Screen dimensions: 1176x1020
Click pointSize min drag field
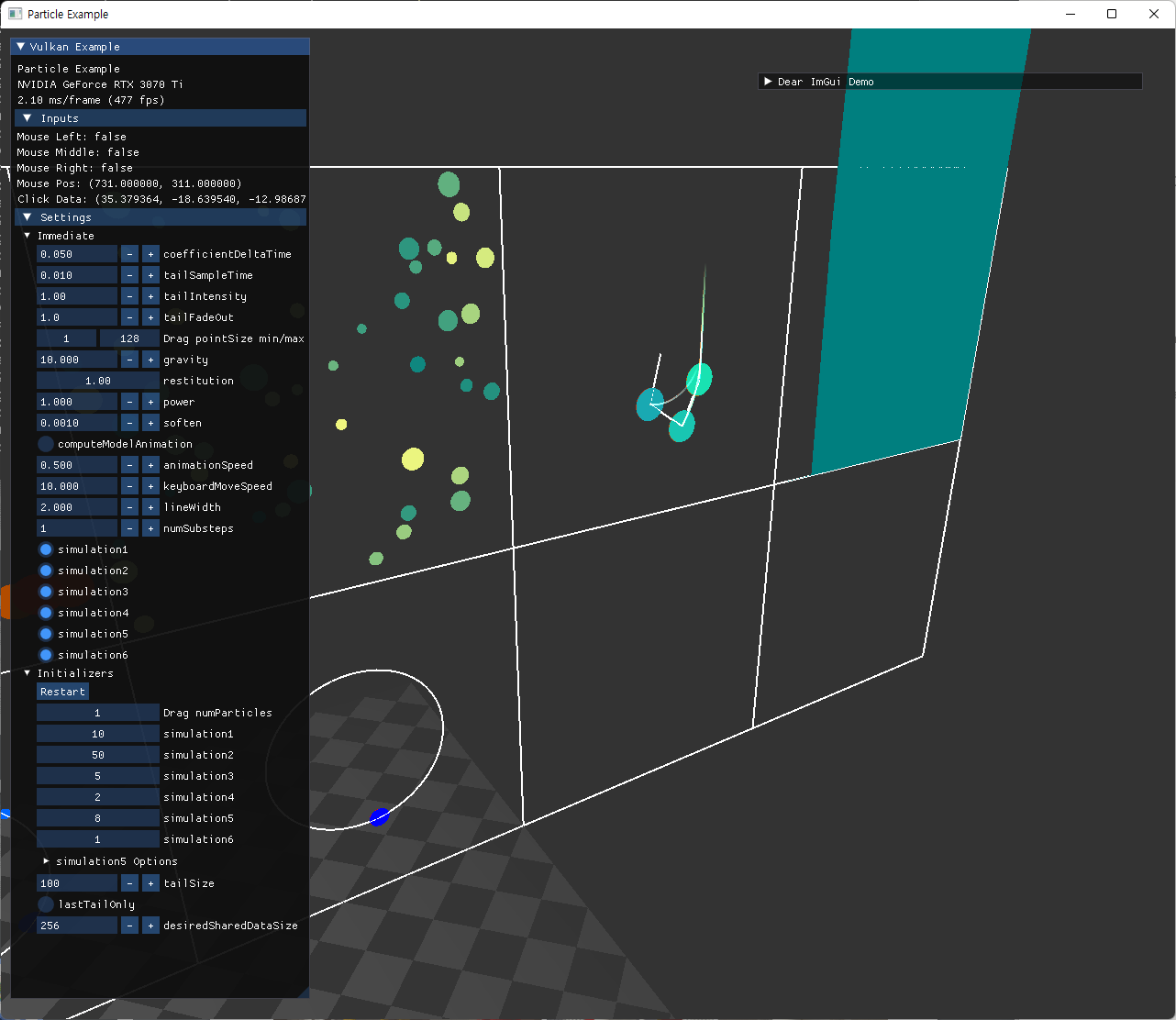(x=66, y=338)
